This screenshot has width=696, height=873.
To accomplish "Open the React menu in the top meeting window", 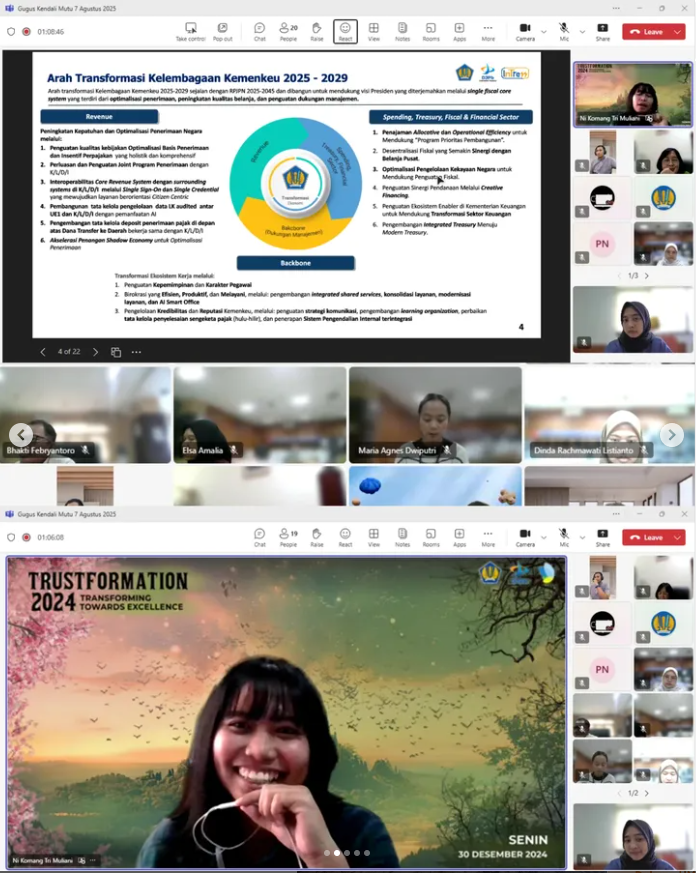I will click(345, 31).
